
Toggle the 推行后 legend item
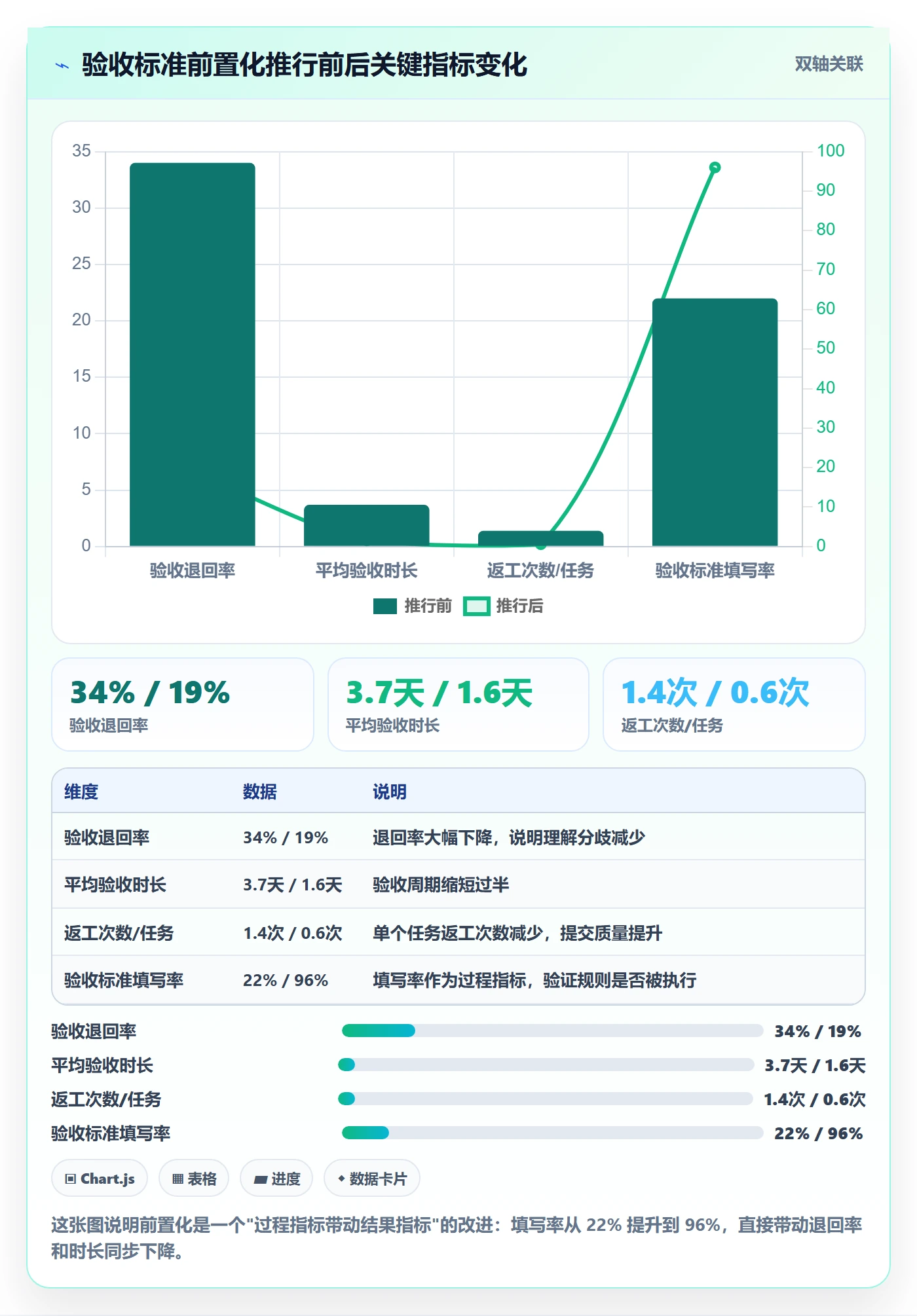click(x=504, y=606)
